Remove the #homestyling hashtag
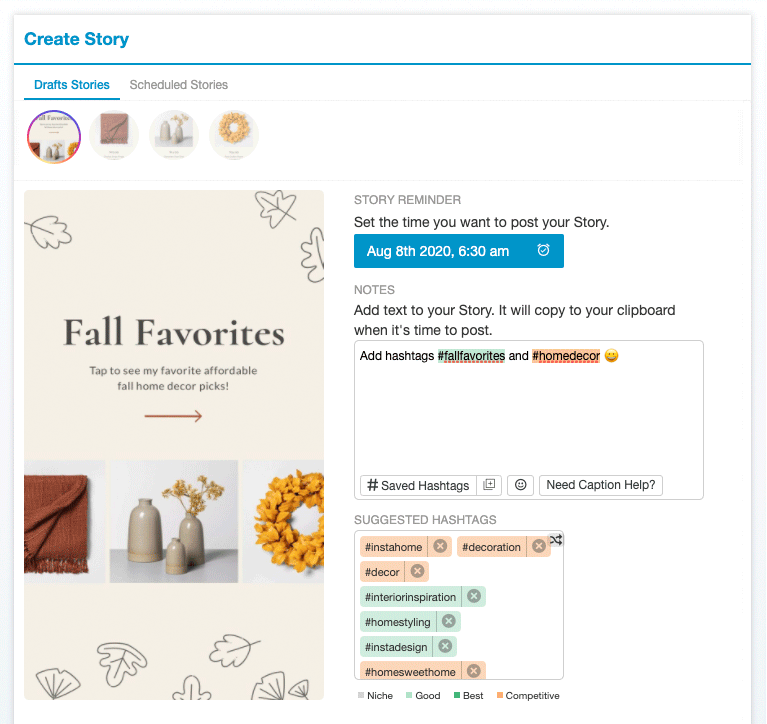 (x=449, y=622)
